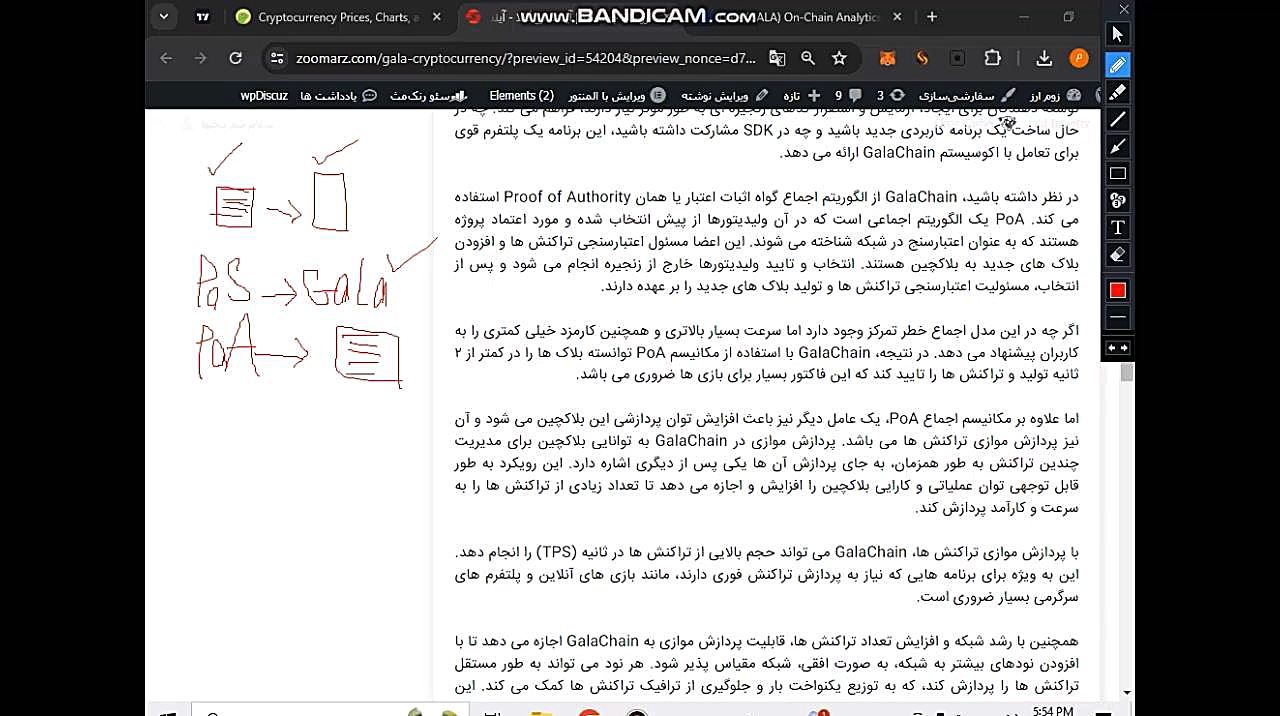Screen dimensions: 1280x716
Task: Click the move toolbar double-arrow handle
Action: 1118,348
